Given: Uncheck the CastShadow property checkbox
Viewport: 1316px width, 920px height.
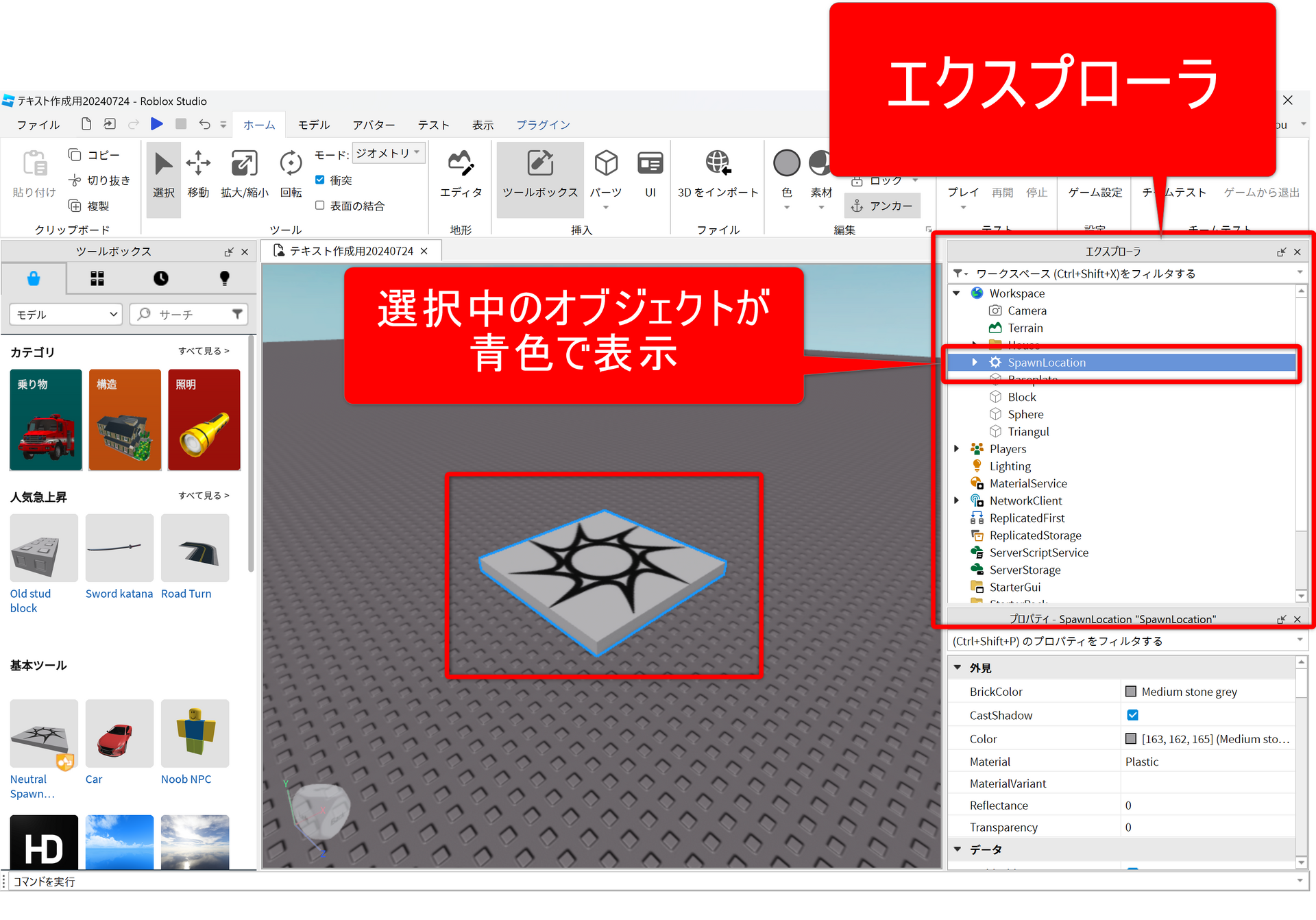Looking at the screenshot, I should click(1132, 715).
